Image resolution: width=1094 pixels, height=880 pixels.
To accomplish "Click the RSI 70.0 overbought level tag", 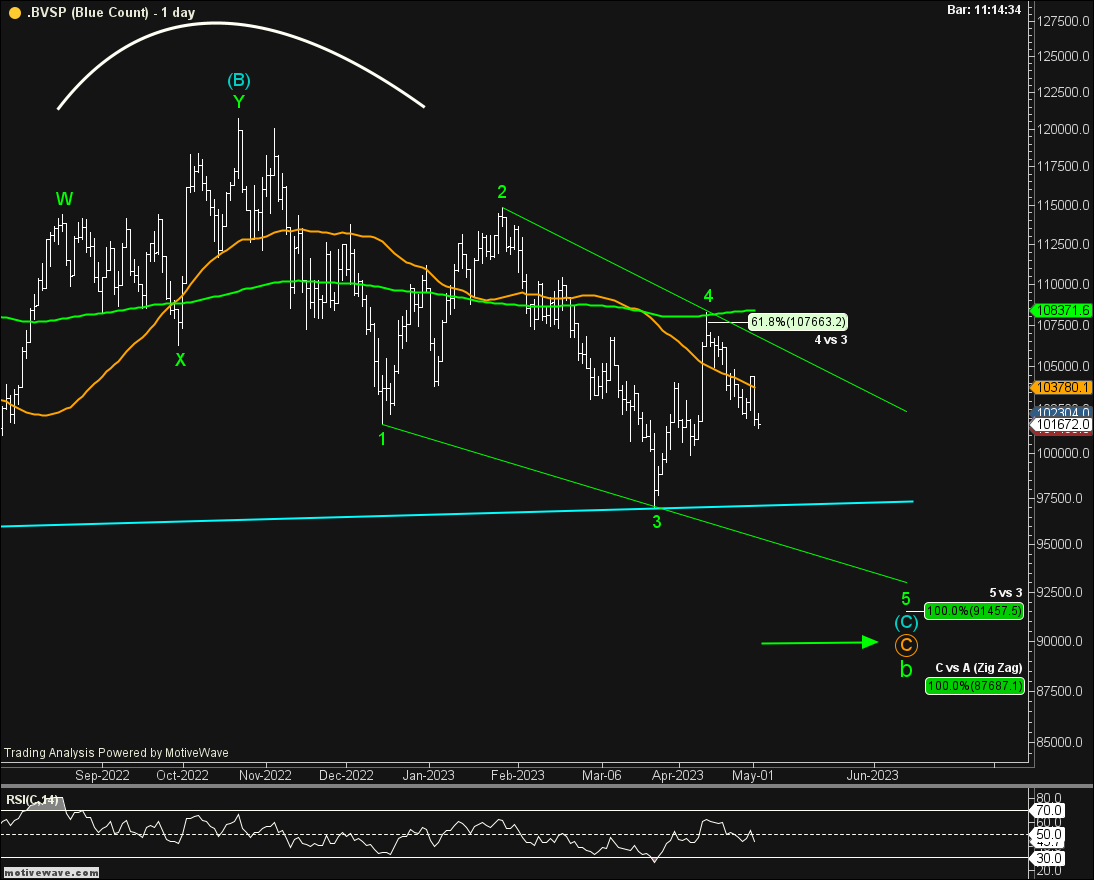I will (x=1048, y=810).
